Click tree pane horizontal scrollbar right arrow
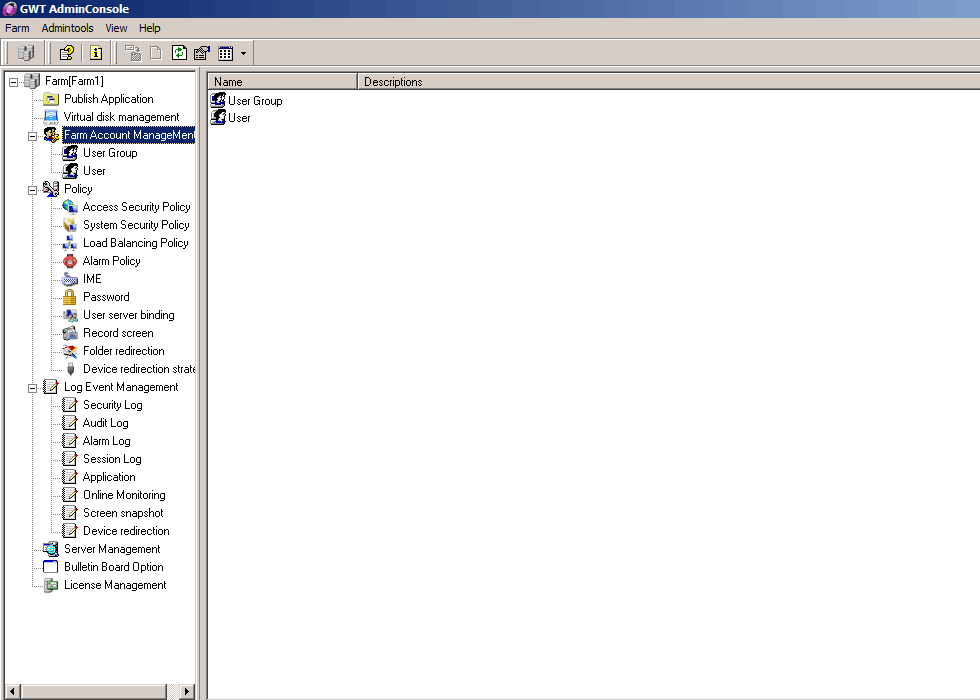This screenshot has width=980, height=700. [187, 691]
